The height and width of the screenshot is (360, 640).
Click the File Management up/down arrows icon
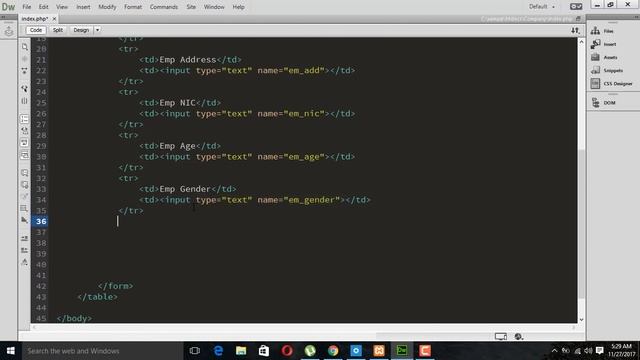(575, 30)
